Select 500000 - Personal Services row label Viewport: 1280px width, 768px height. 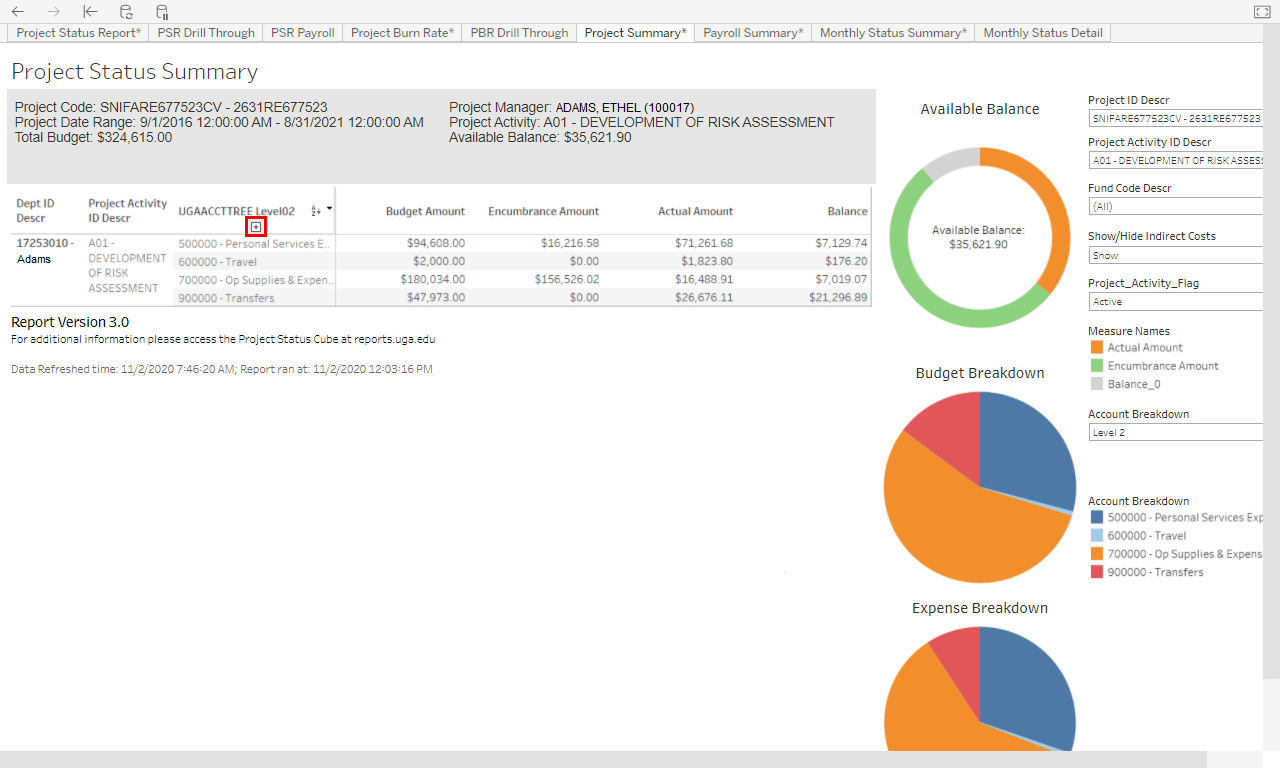click(253, 244)
